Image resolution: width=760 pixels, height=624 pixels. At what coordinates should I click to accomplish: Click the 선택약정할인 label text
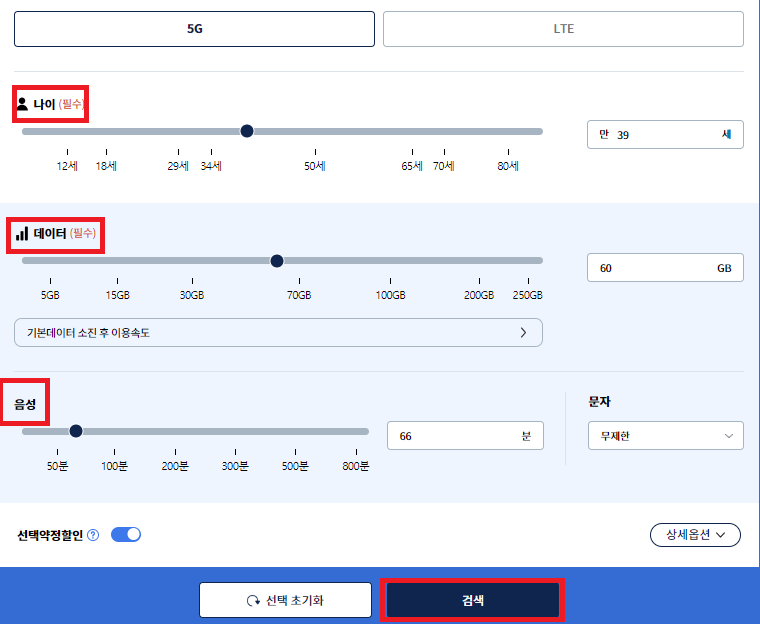pos(50,535)
